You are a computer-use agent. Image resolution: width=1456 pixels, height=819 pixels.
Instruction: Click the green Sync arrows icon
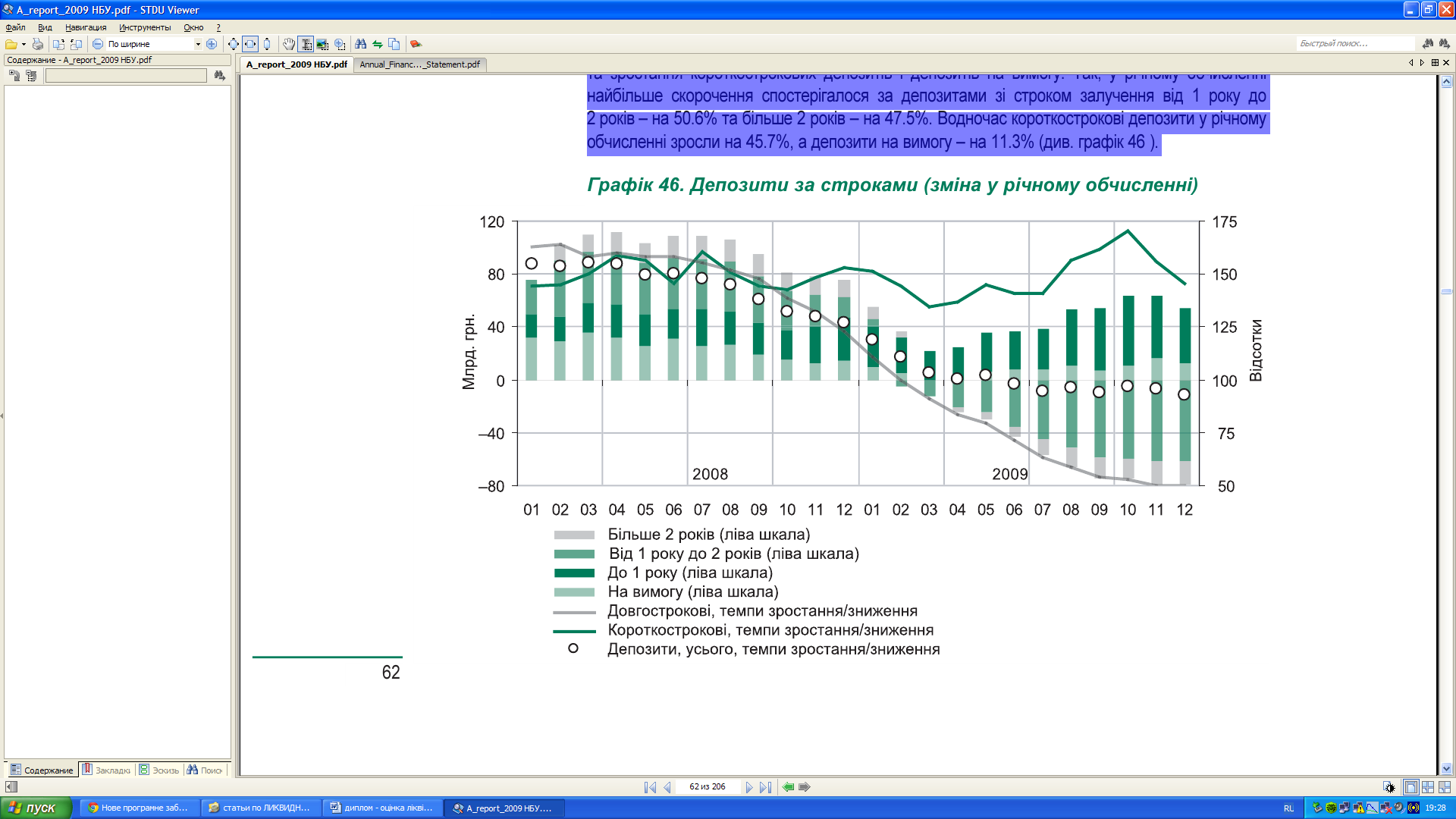[378, 44]
